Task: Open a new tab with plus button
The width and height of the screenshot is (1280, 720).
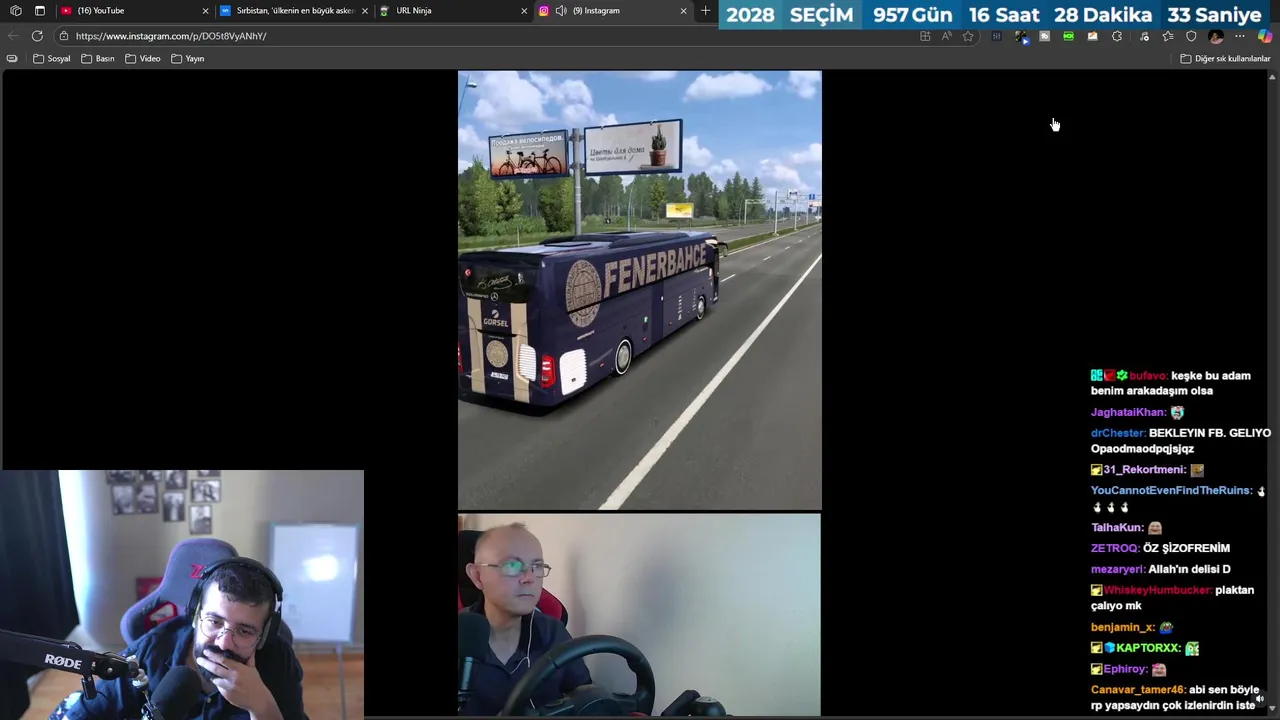Action: 705,10
